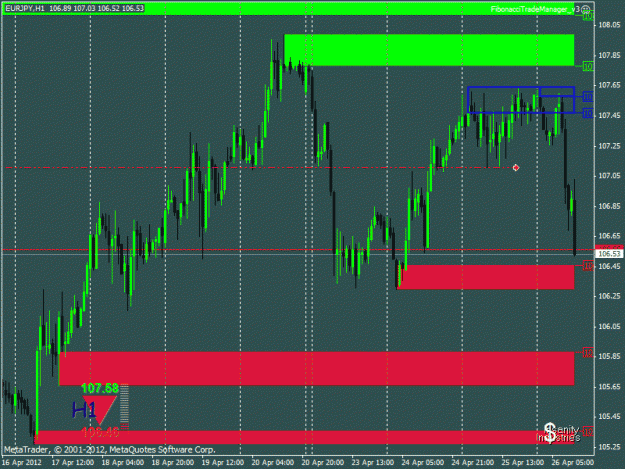This screenshot has width=625, height=469.
Task: Click the 20 Apr 20:00 time label
Action: pyautogui.click(x=322, y=463)
